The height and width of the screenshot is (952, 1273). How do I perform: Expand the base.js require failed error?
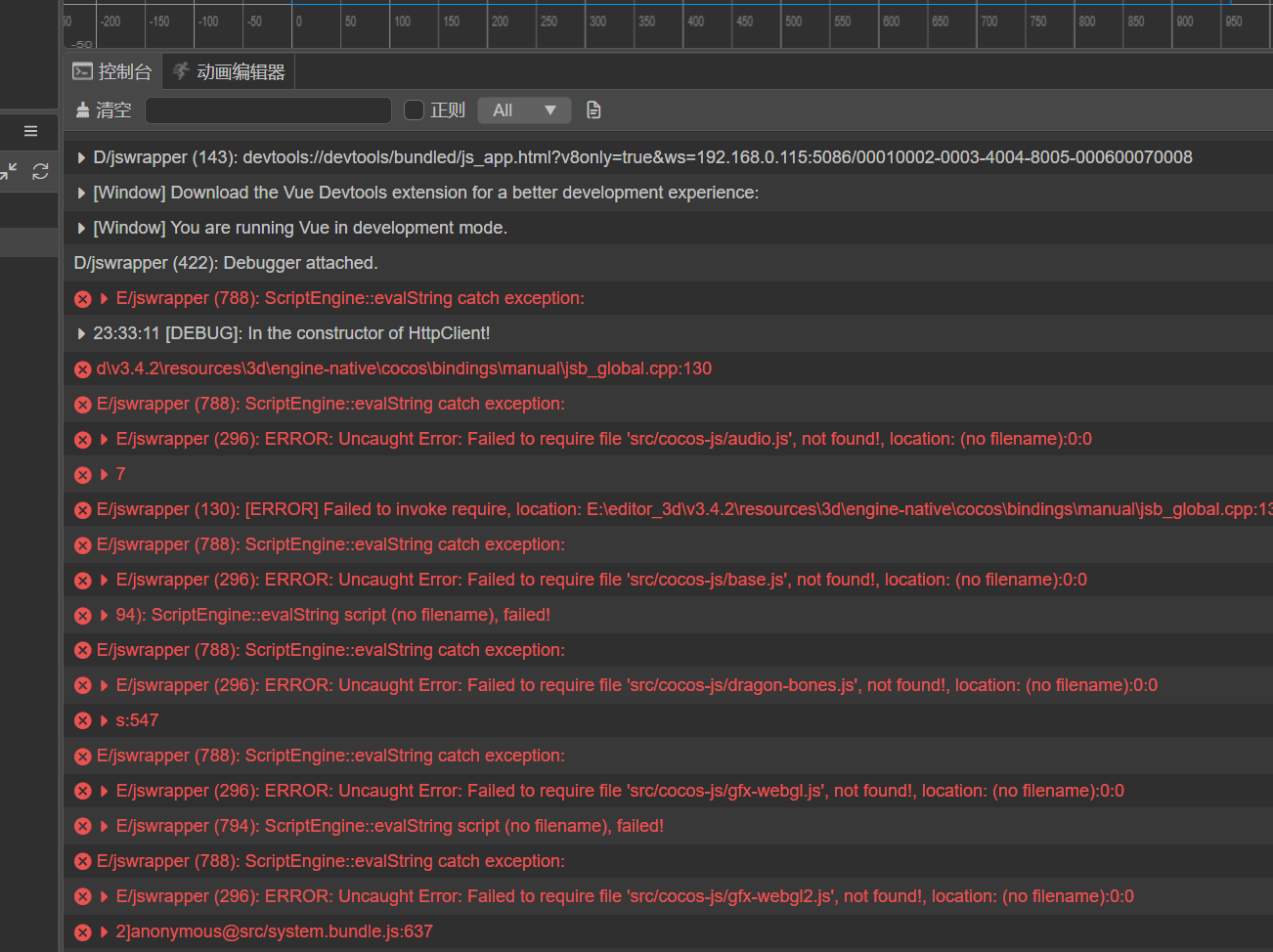coord(104,580)
